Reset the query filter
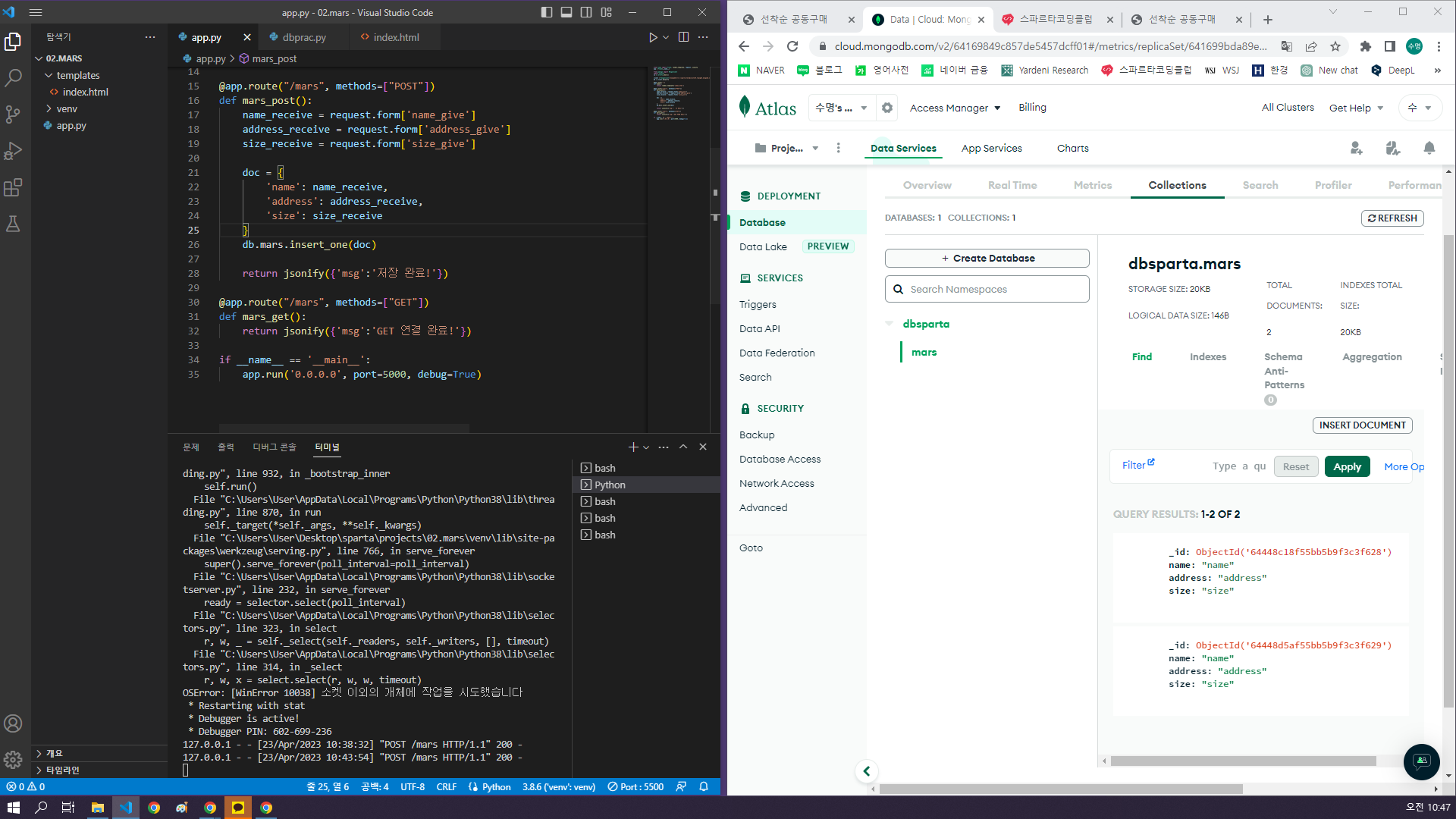 pyautogui.click(x=1296, y=466)
